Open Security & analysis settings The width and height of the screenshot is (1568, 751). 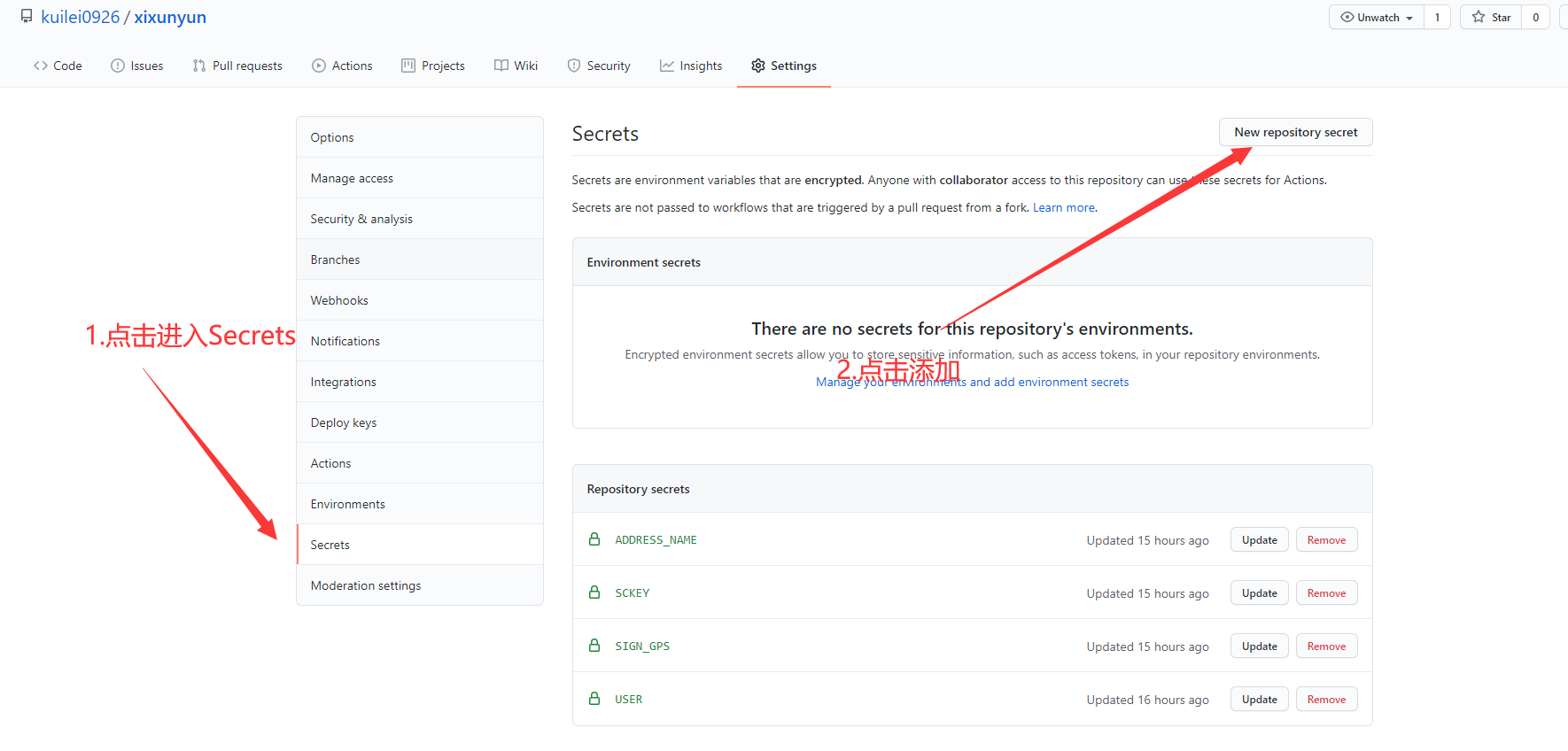(x=420, y=219)
